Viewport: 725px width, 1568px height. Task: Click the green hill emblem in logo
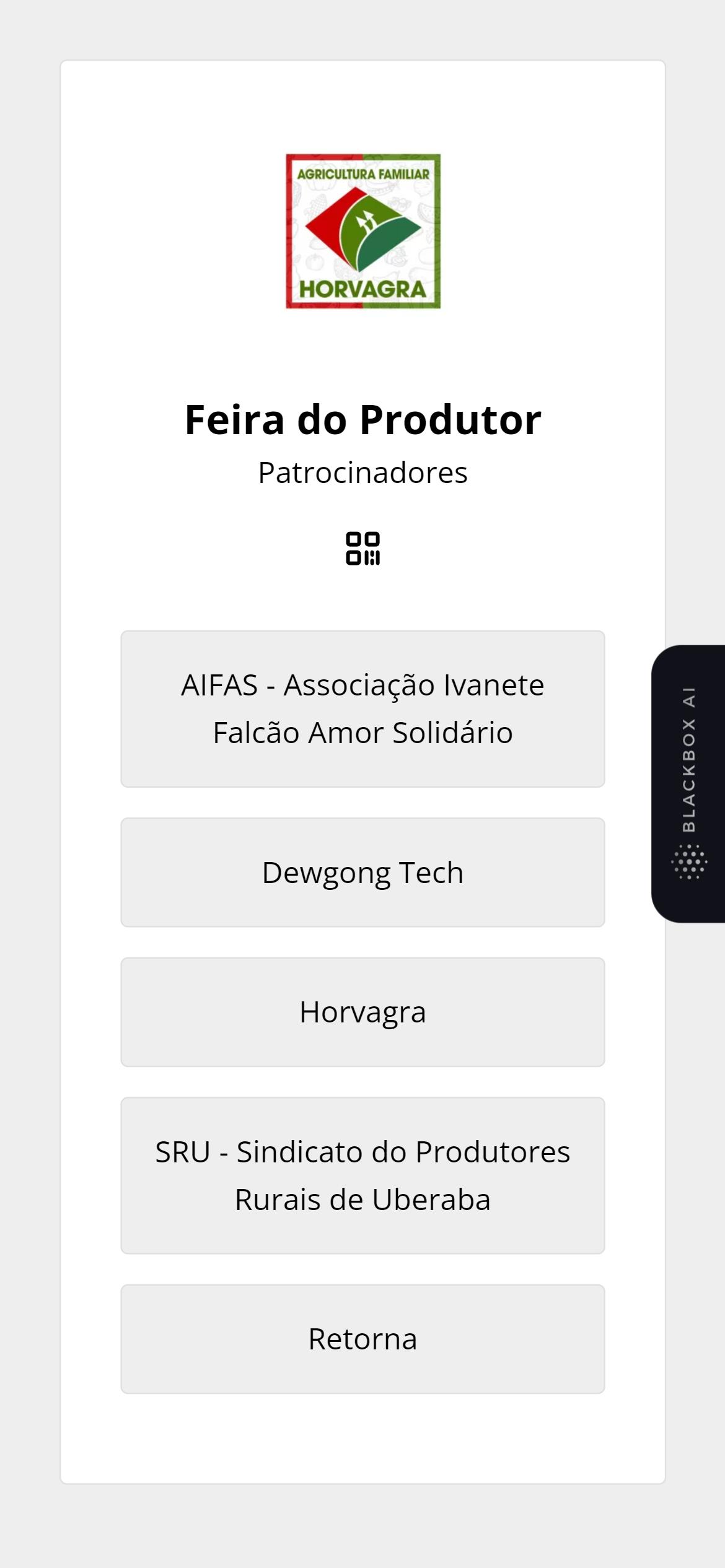coord(385,237)
